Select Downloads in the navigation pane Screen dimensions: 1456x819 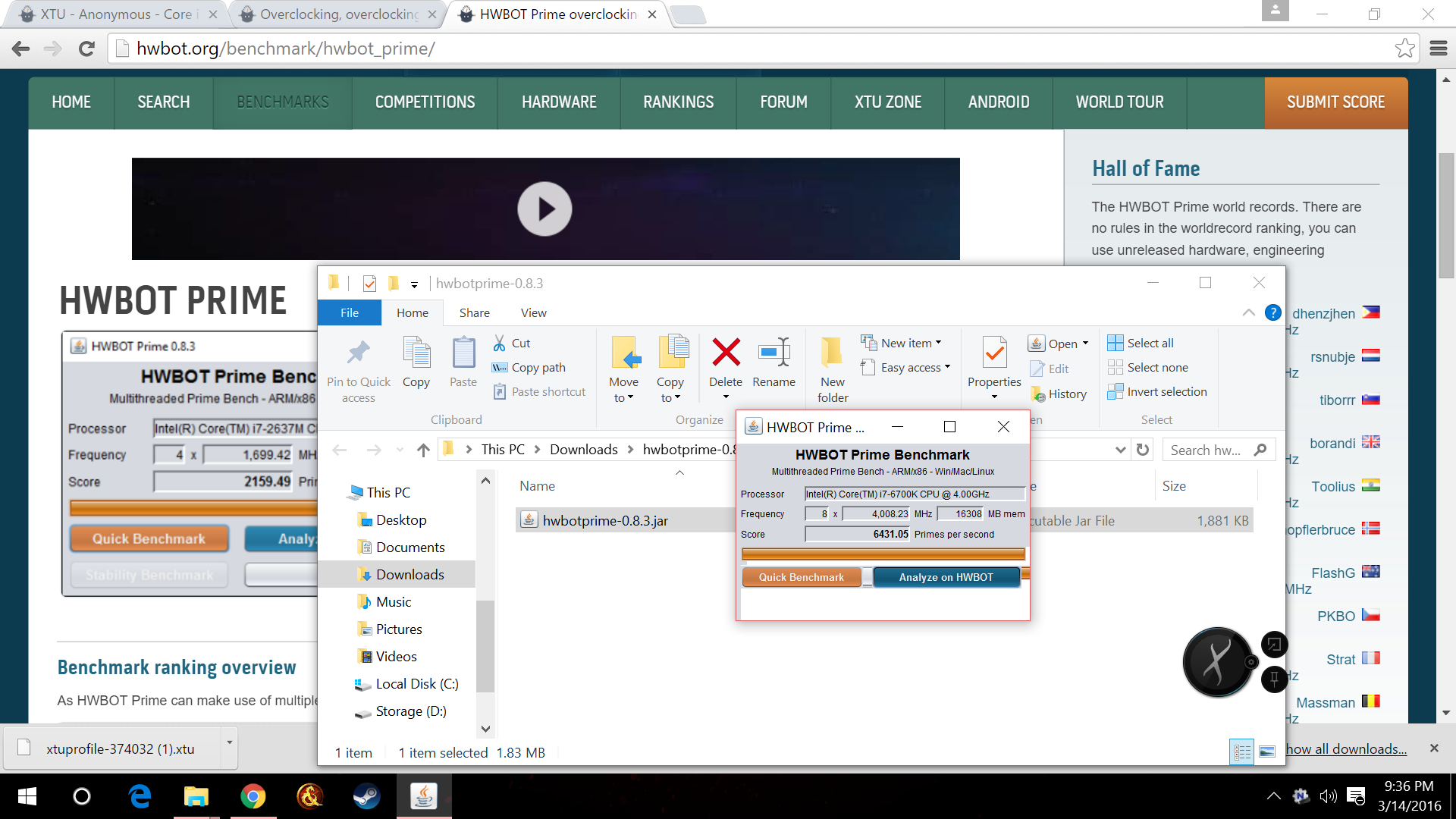pyautogui.click(x=409, y=575)
